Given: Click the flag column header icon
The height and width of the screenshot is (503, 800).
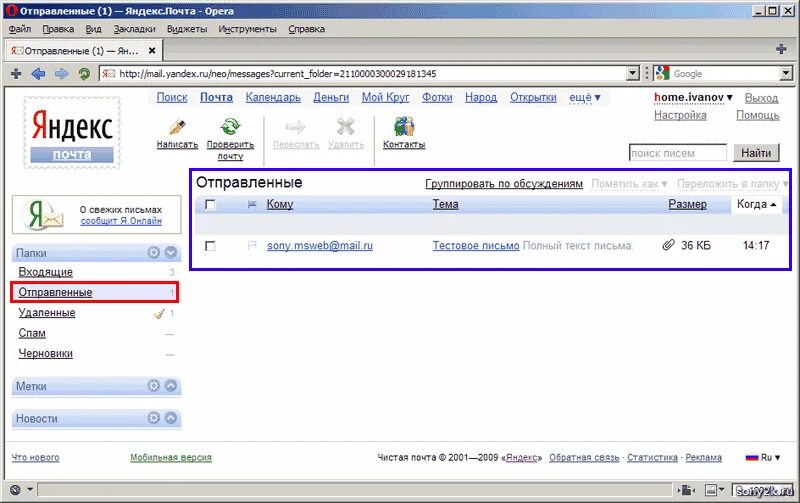Looking at the screenshot, I should click(252, 205).
